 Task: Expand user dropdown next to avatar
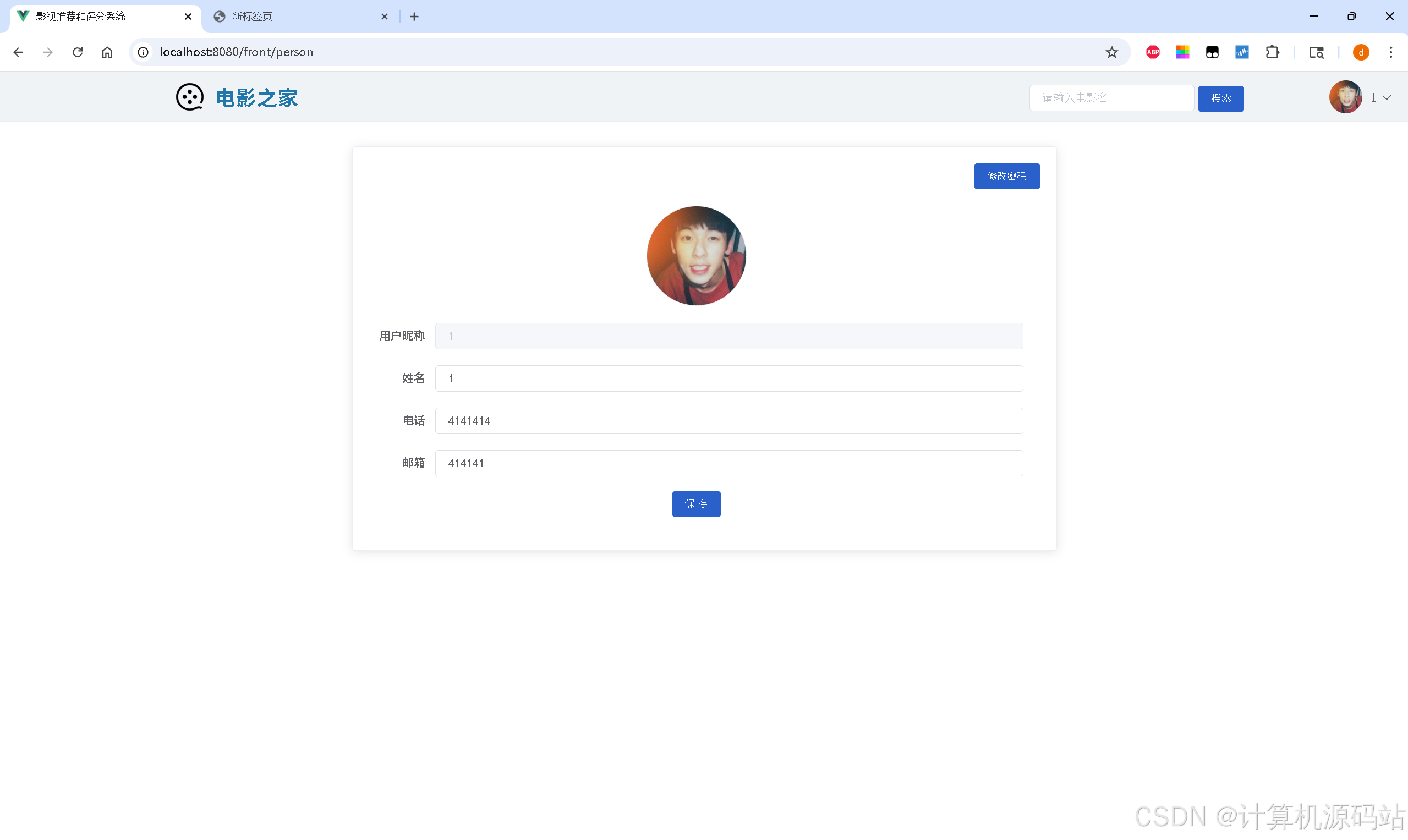[1387, 97]
